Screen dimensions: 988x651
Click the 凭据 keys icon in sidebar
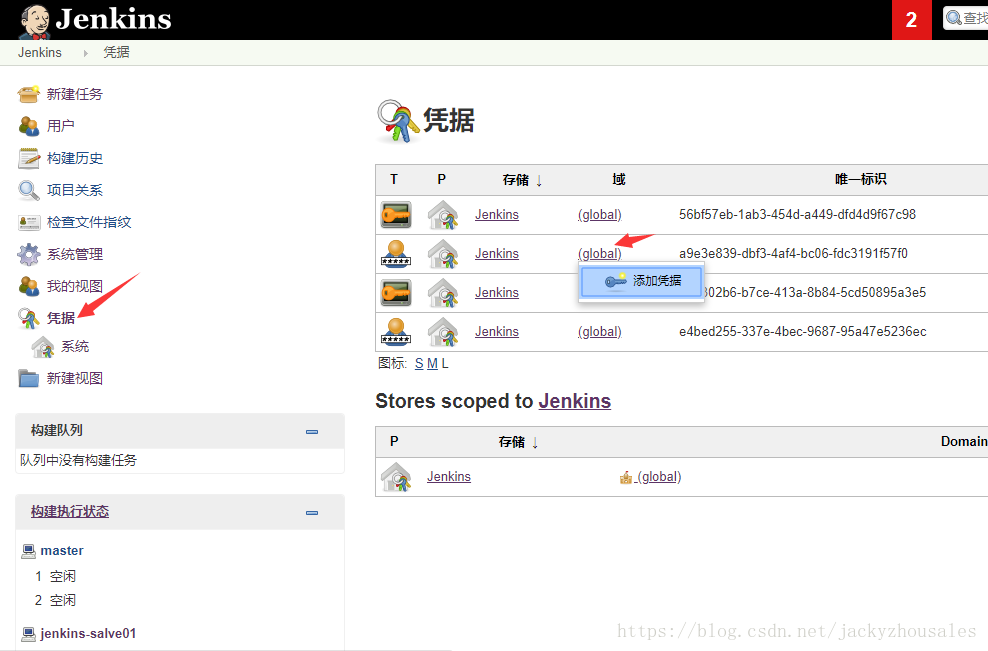(x=28, y=318)
